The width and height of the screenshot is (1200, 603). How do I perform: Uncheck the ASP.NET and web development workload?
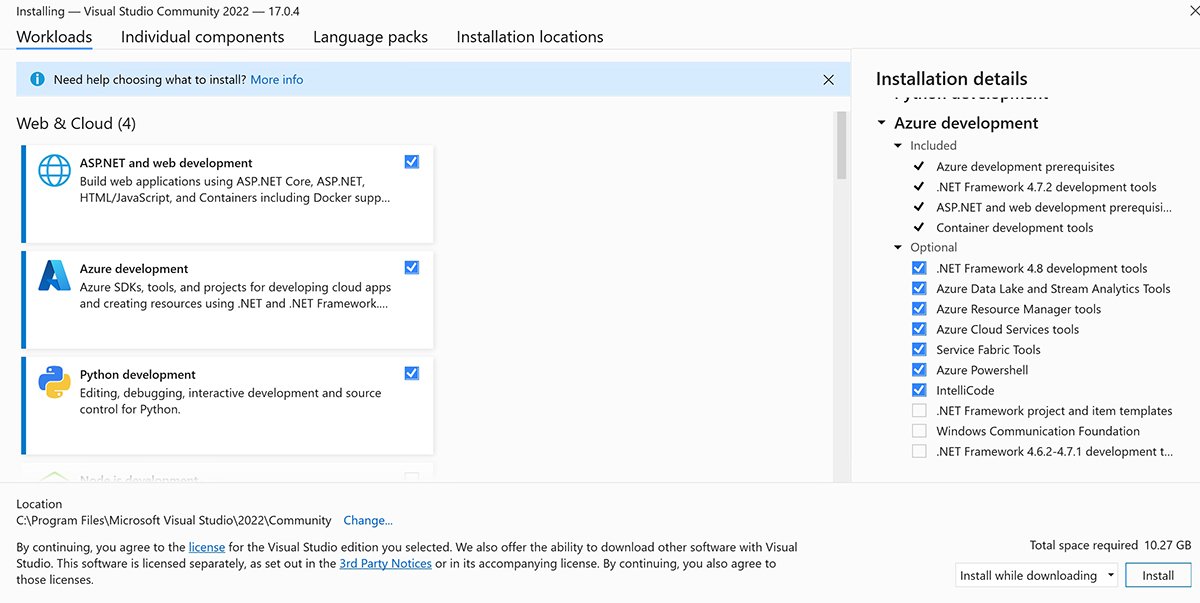tap(411, 161)
